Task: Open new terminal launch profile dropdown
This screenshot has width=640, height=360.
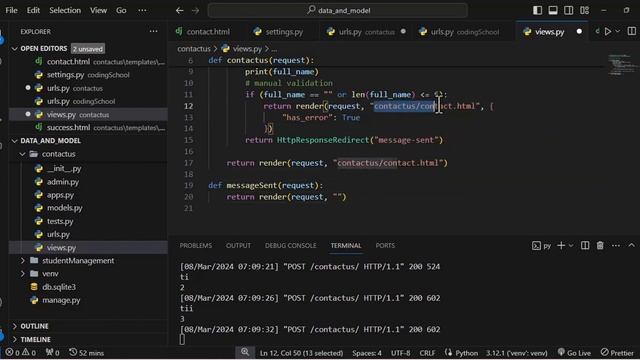Action: [x=571, y=246]
